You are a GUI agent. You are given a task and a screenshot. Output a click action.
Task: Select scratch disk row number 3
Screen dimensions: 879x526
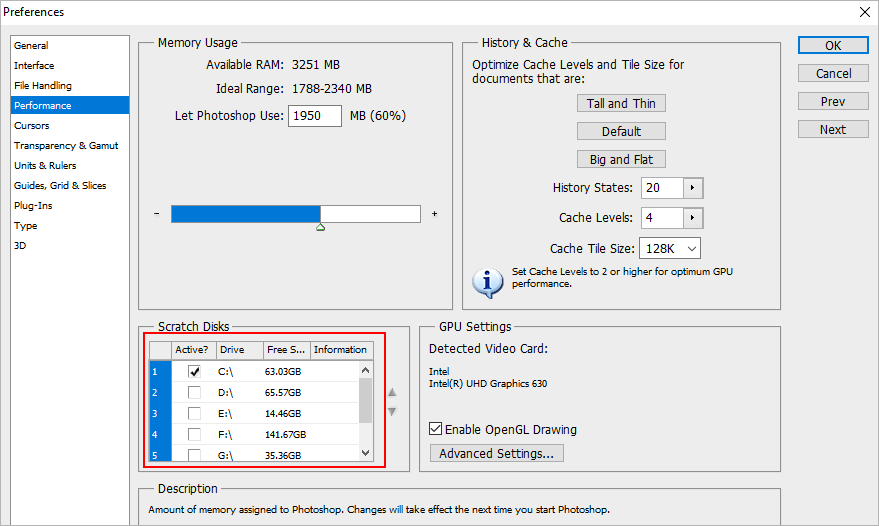coord(160,413)
